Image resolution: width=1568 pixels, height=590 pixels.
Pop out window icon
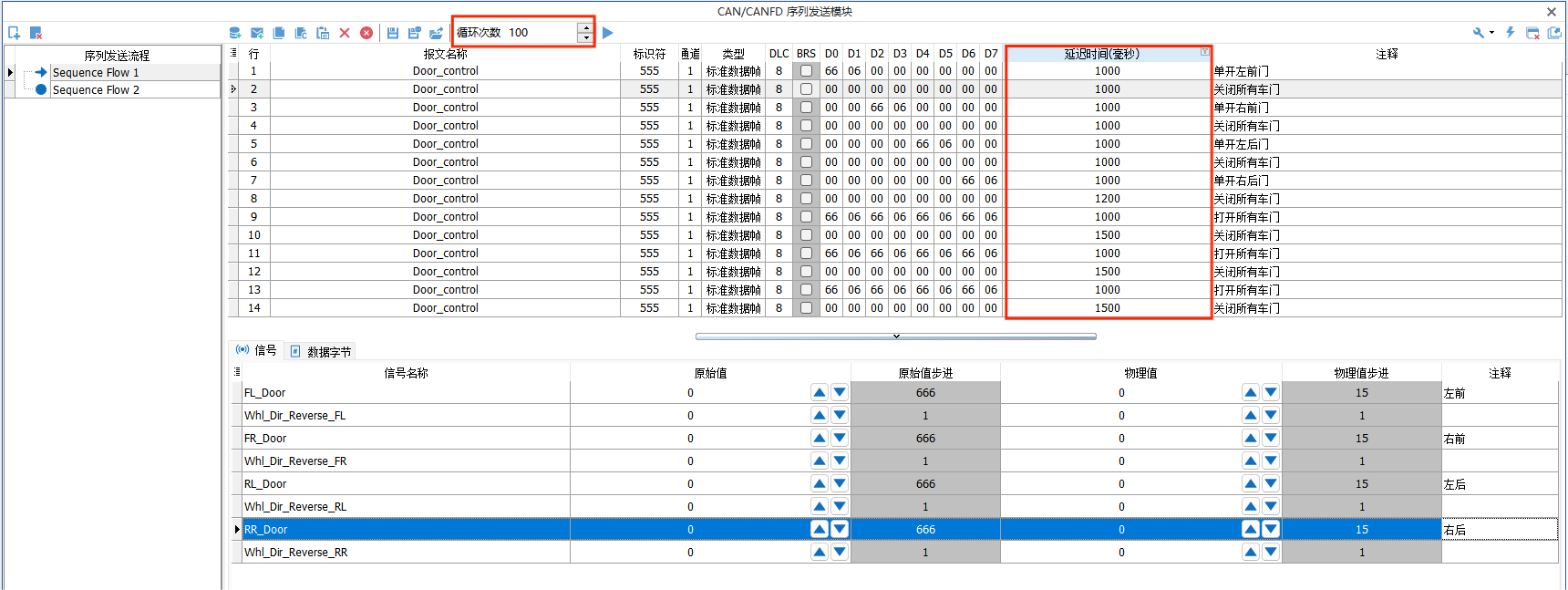point(1554,33)
